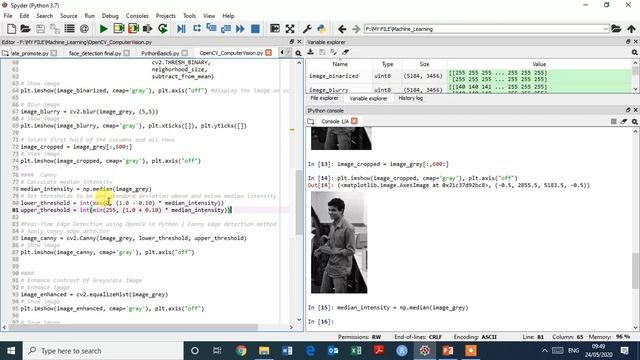The height and width of the screenshot is (360, 640).
Task: Click the Save file toolbar icon
Action: [40, 29]
